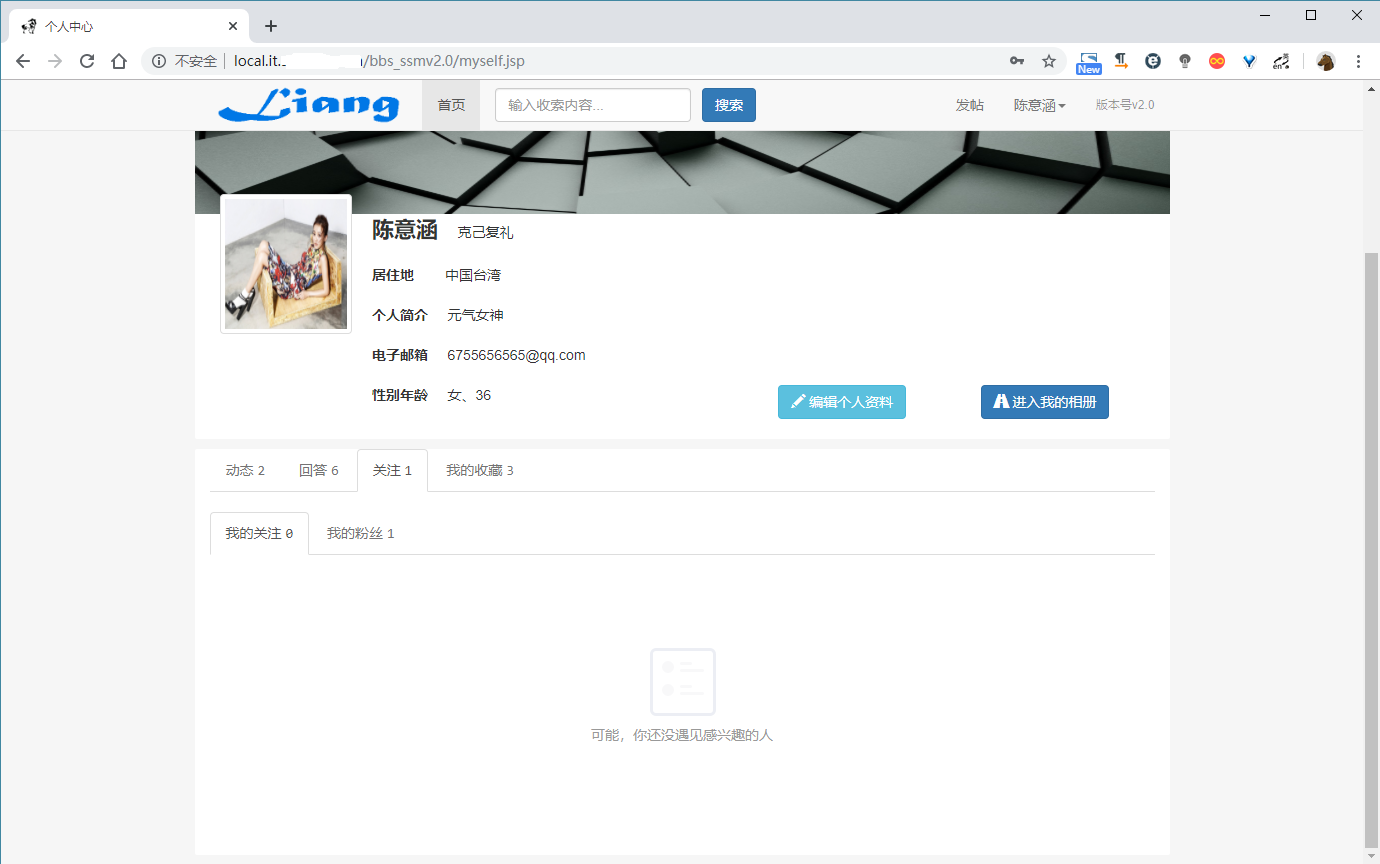Viewport: 1380px width, 864px height.
Task: Click the page vertical scrollbar thumb
Action: [1371, 550]
